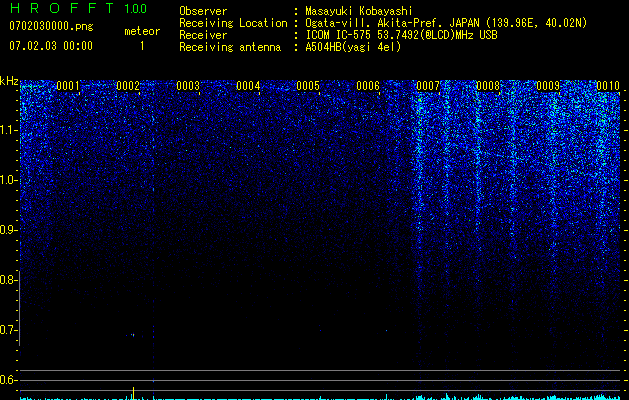Click the ICOM IC-575 receiver frequency text

pyautogui.click(x=401, y=35)
